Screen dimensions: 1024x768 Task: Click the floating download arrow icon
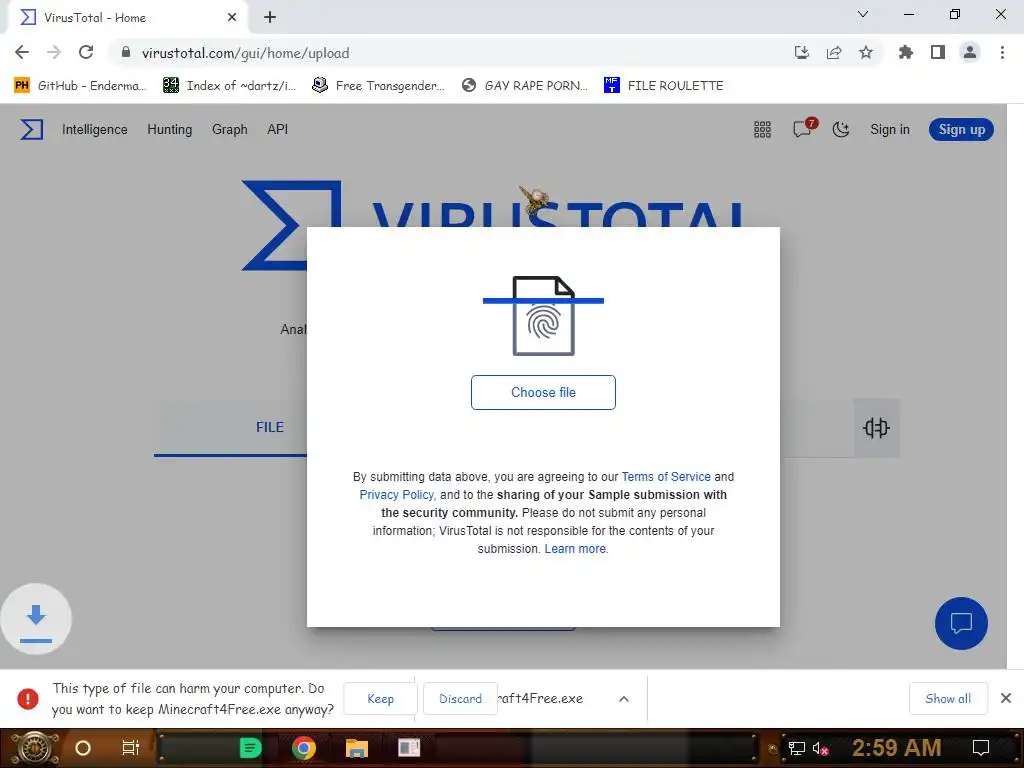coord(36,619)
